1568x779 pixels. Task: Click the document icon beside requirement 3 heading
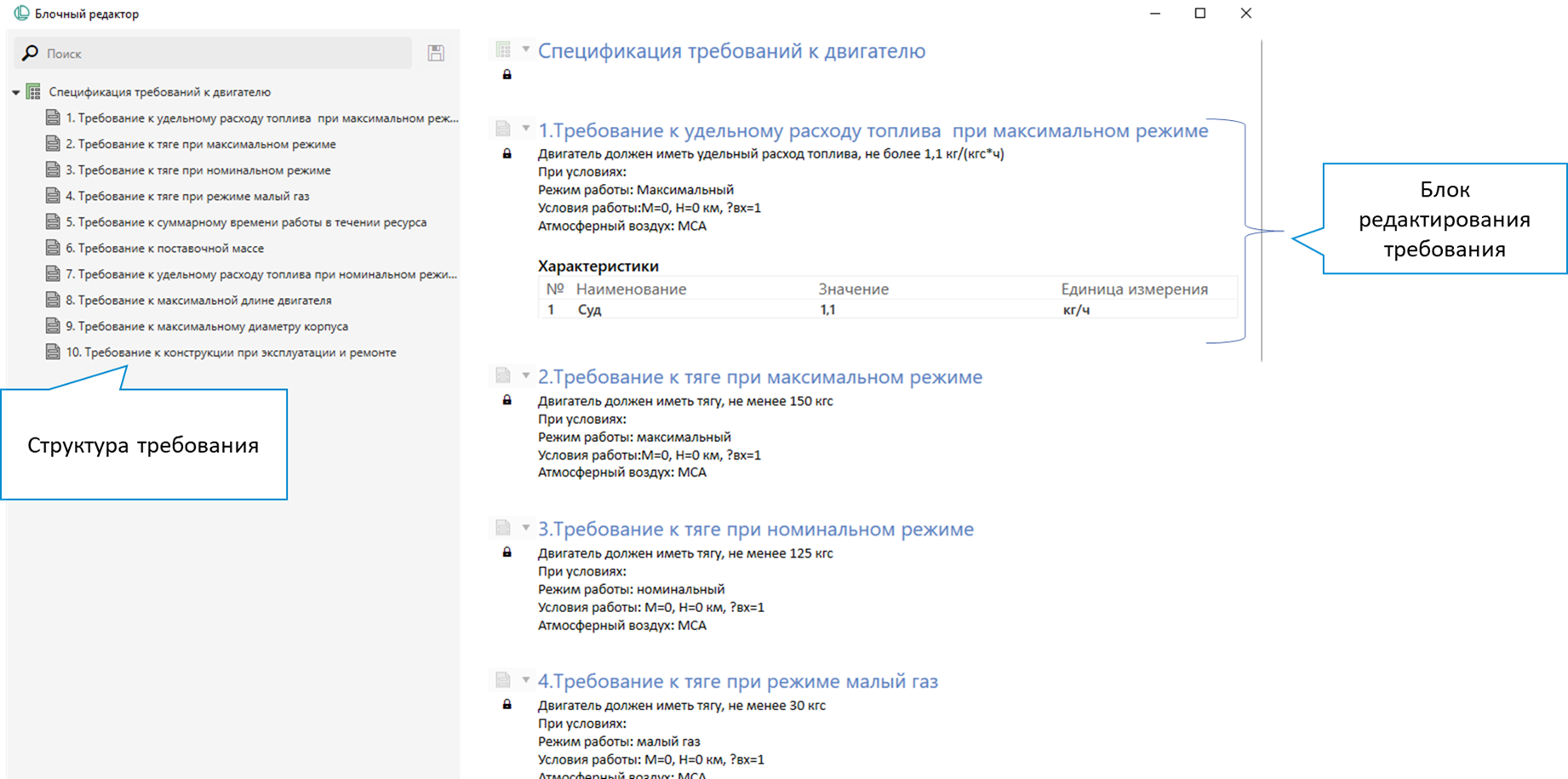pos(503,528)
